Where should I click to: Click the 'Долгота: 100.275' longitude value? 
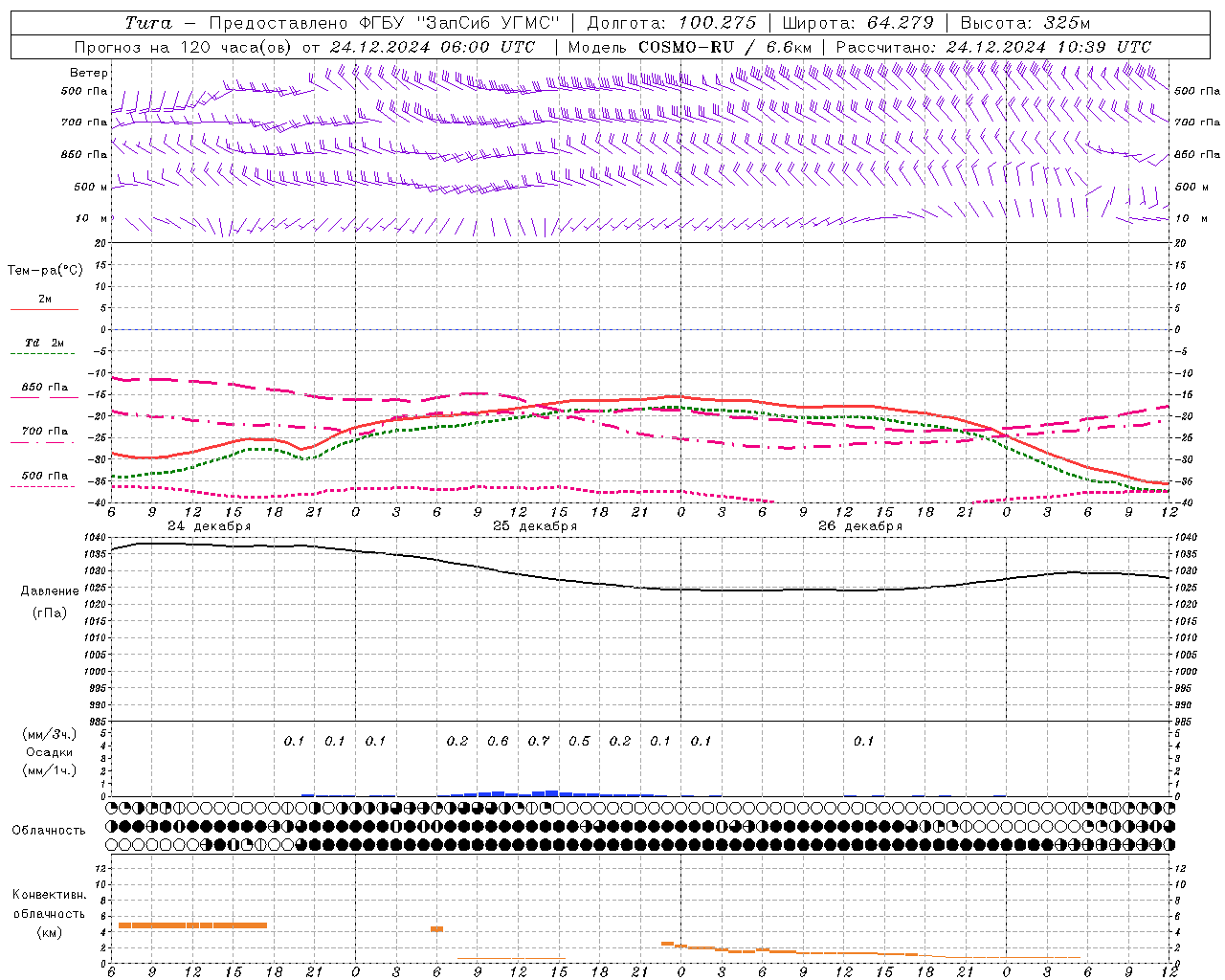[672, 23]
